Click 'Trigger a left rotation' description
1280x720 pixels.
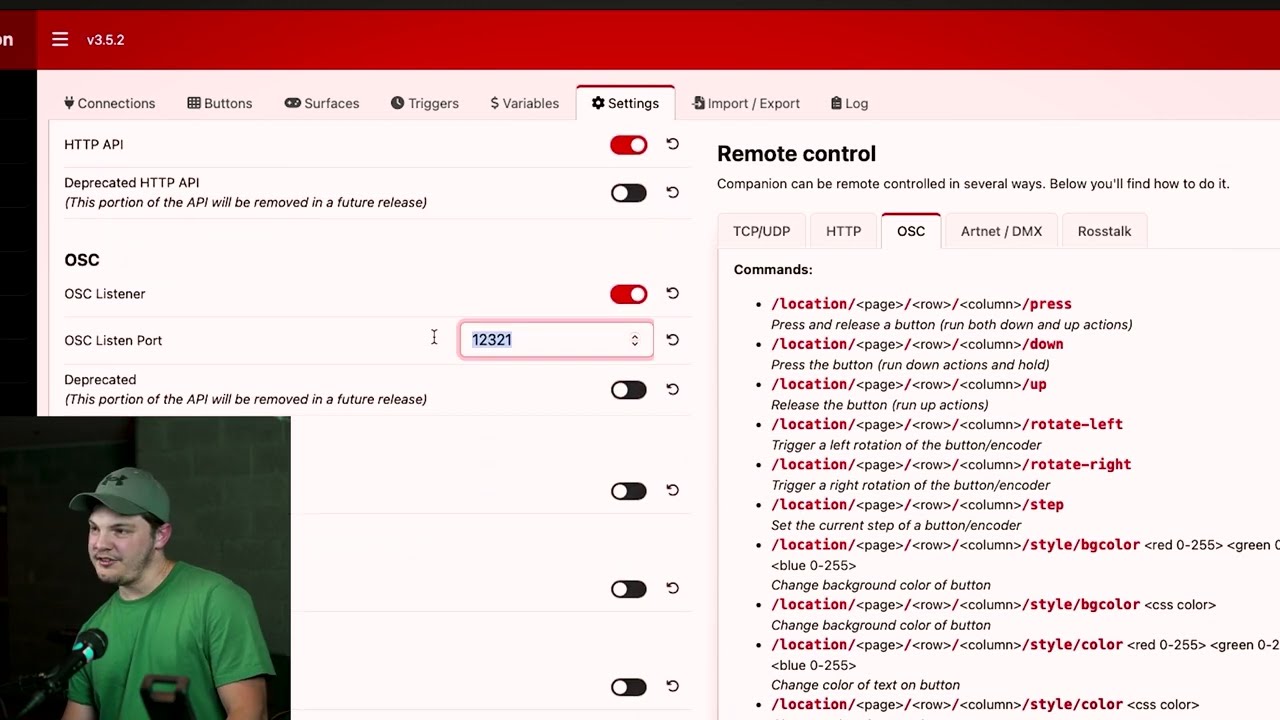click(x=906, y=445)
